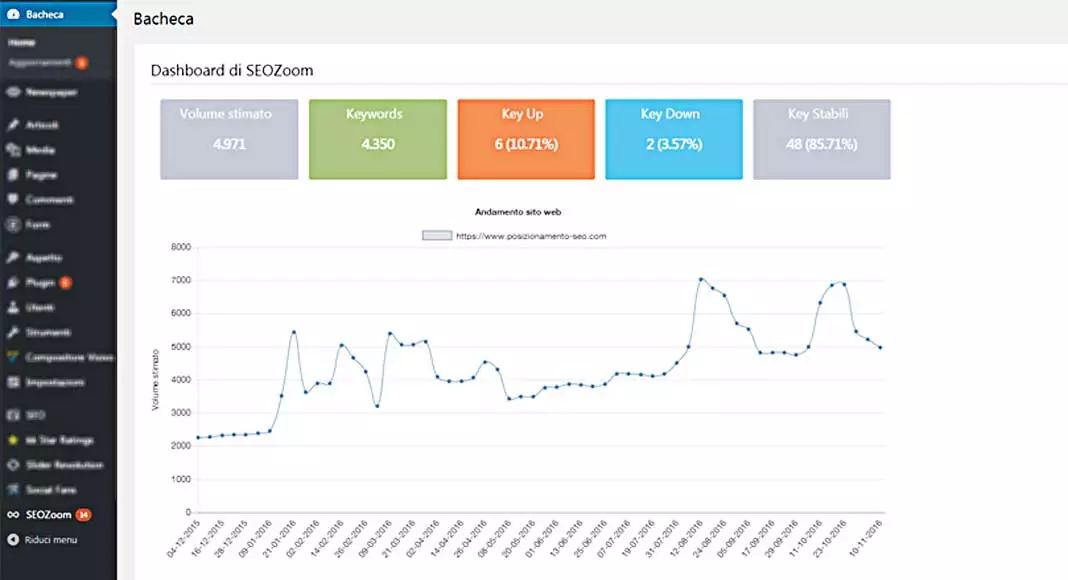Screen dimensions: 1068x580
Task: Click the Compositore Visivo colored icon
Action: pyautogui.click(x=13, y=357)
